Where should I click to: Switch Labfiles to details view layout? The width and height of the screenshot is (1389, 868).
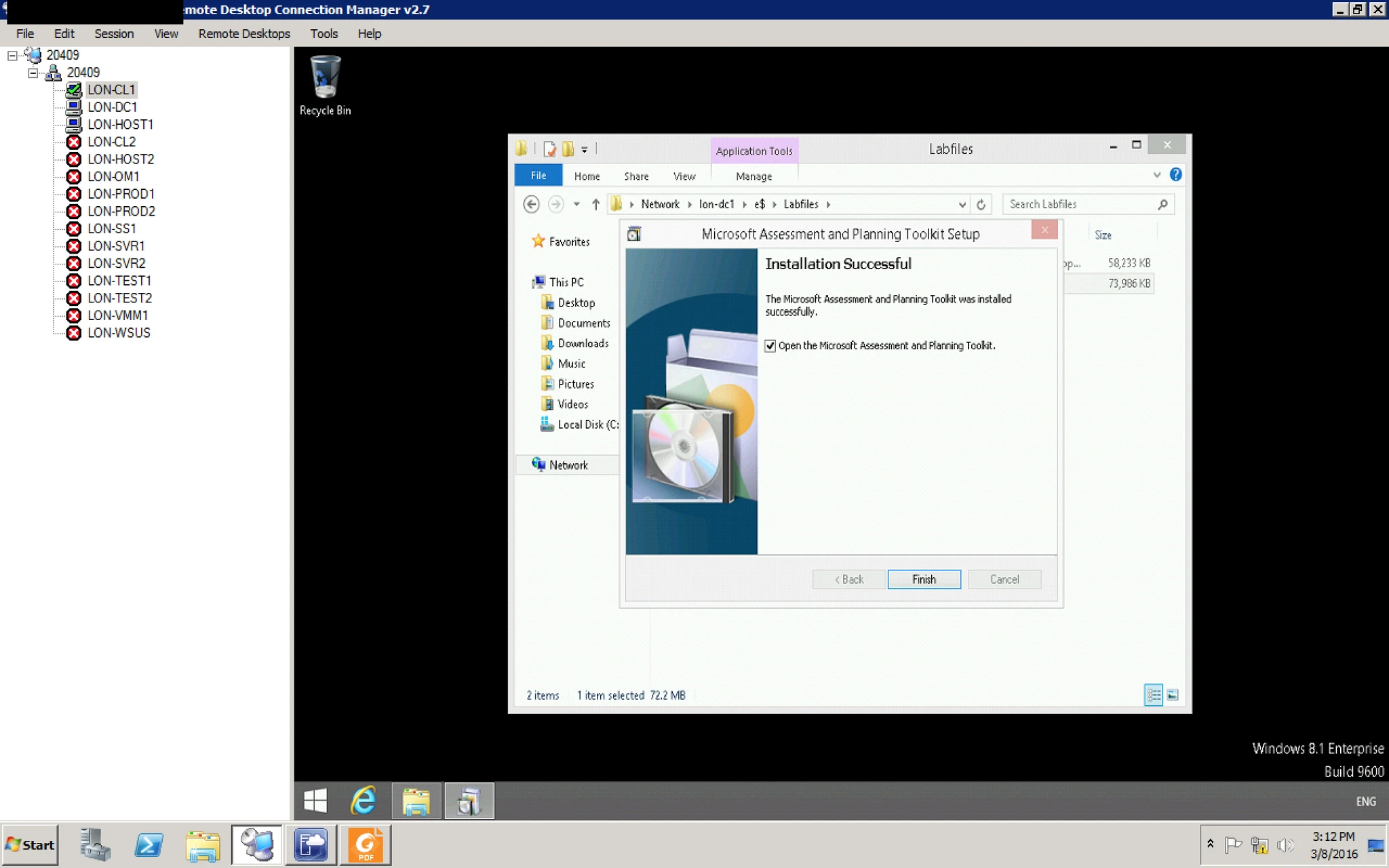[1154, 695]
